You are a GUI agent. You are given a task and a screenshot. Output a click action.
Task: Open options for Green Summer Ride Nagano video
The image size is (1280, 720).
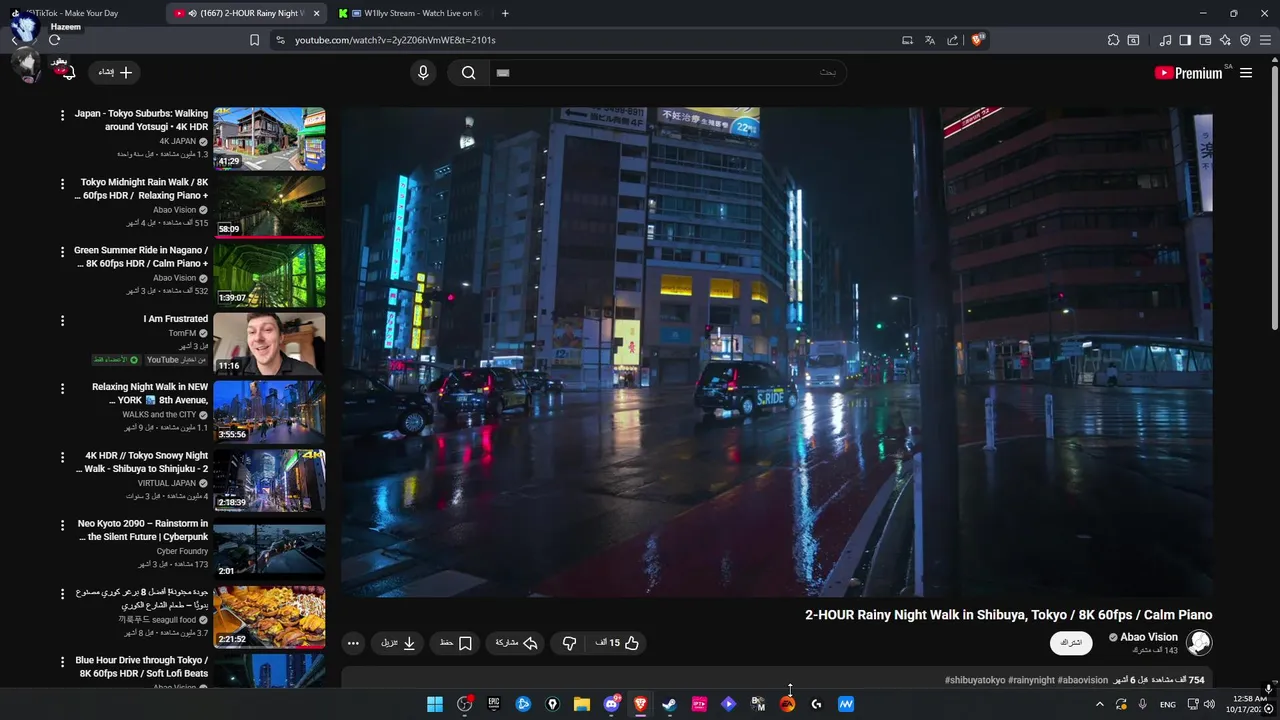[x=62, y=252]
